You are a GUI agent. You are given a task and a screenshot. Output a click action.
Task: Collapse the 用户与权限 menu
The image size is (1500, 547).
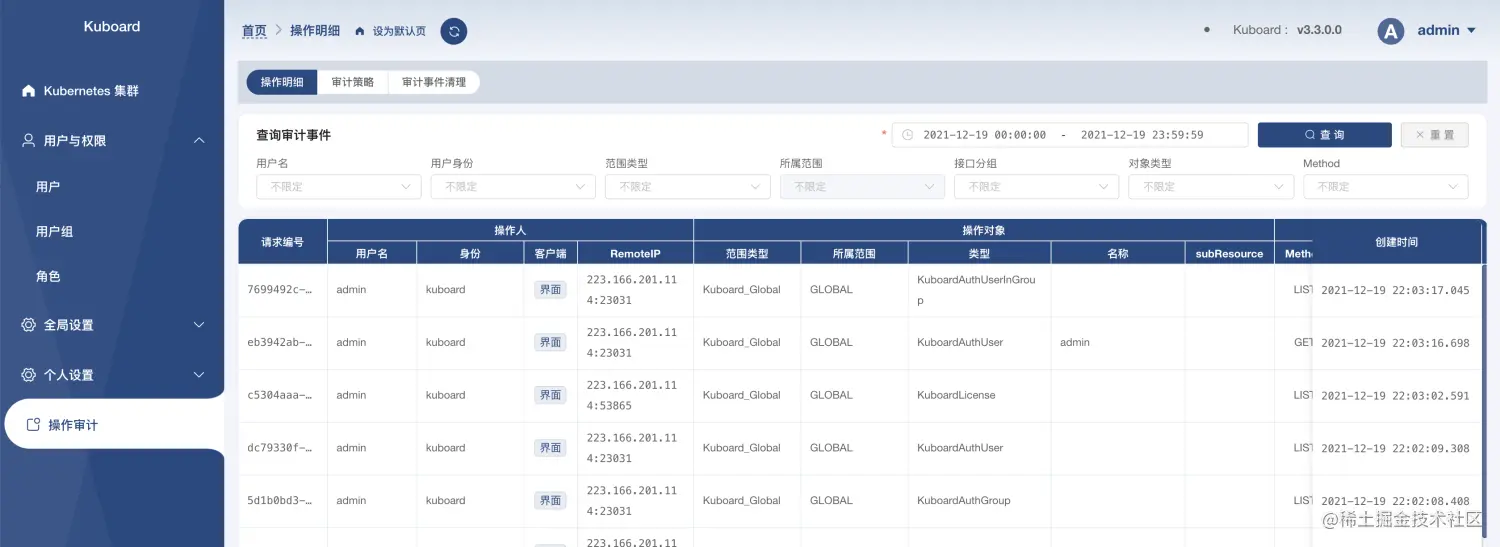pos(199,141)
